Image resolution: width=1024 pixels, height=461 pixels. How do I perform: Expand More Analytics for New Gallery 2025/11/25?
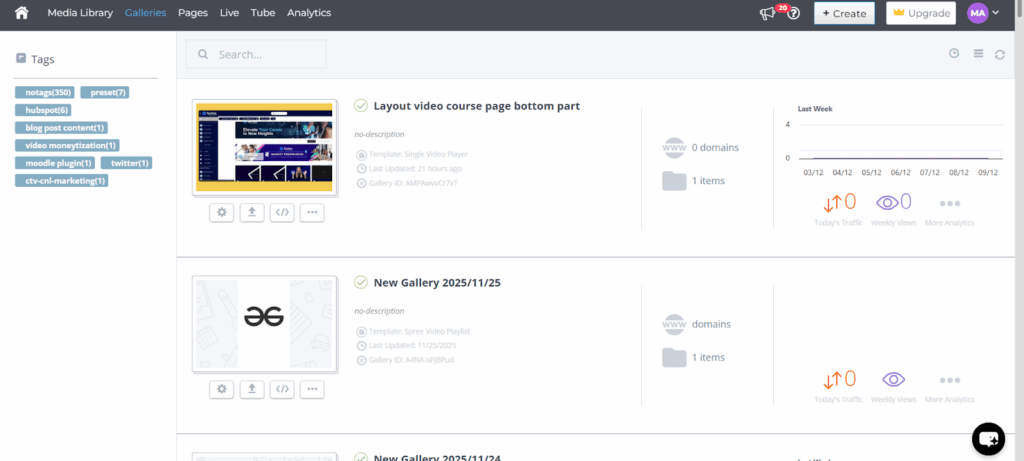coord(949,385)
